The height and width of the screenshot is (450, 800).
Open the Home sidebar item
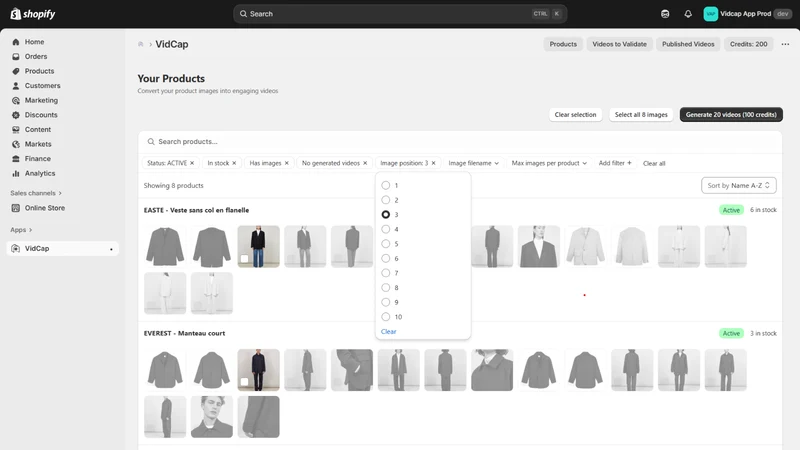coord(34,42)
